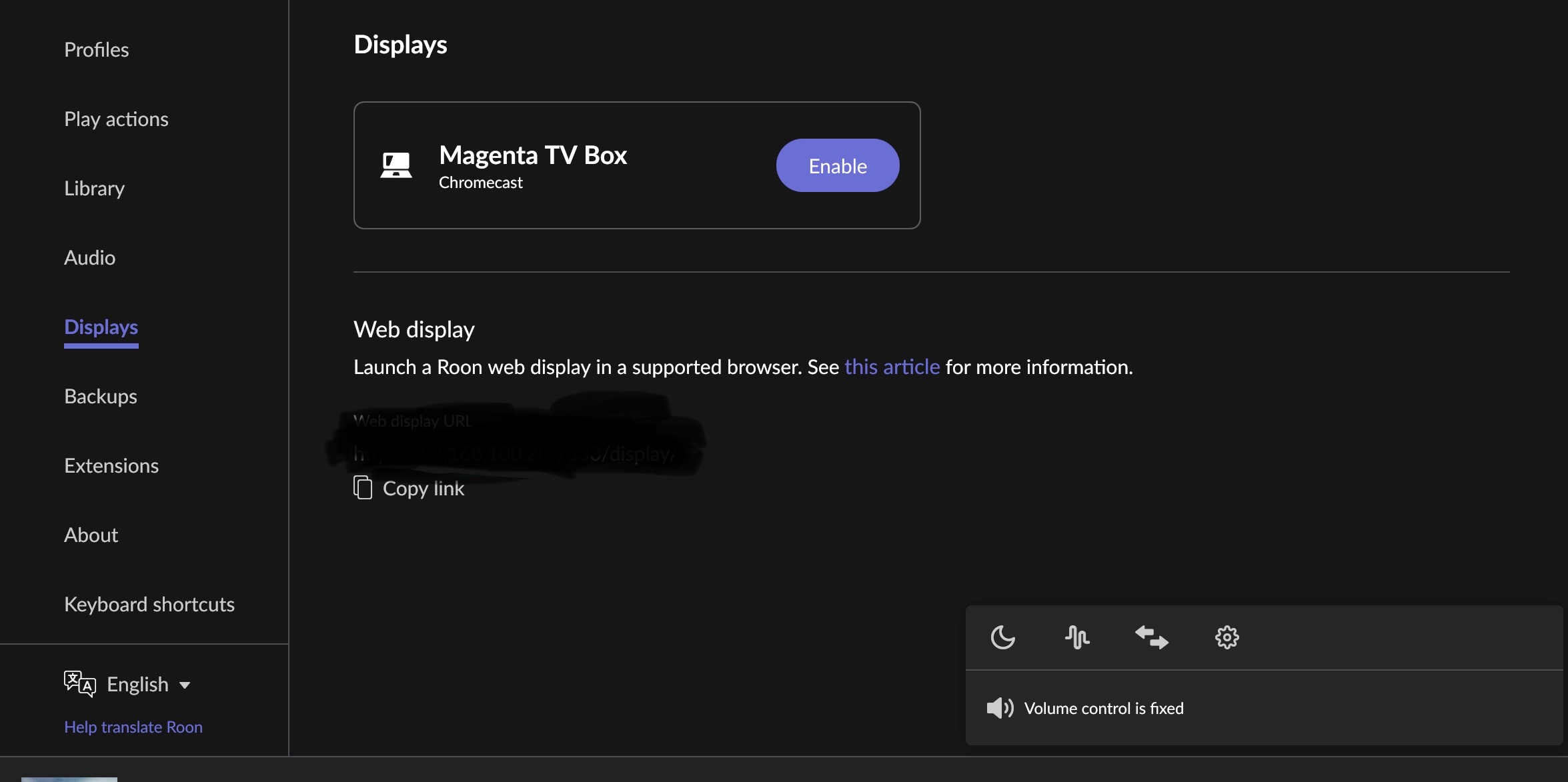Select the Backups settings tab
1568x782 pixels.
101,396
